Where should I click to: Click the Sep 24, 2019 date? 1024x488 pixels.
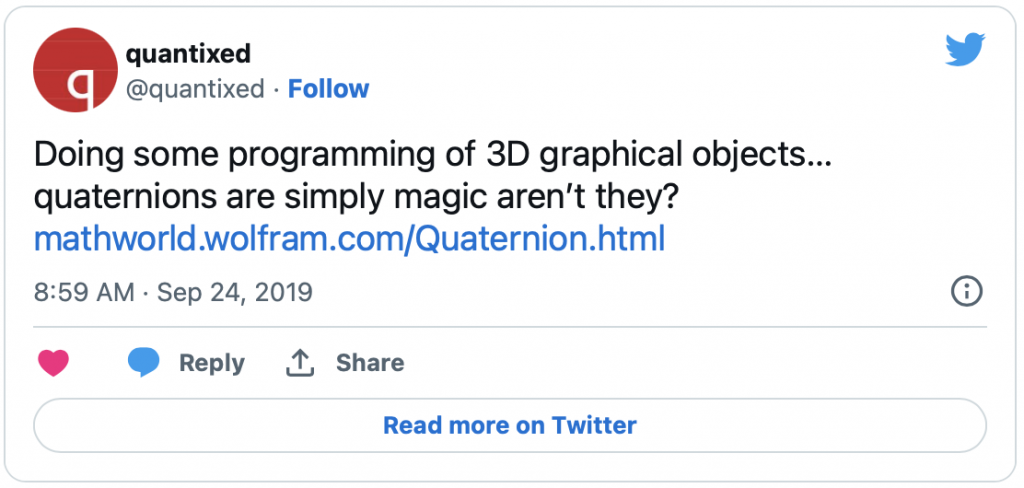coord(235,292)
